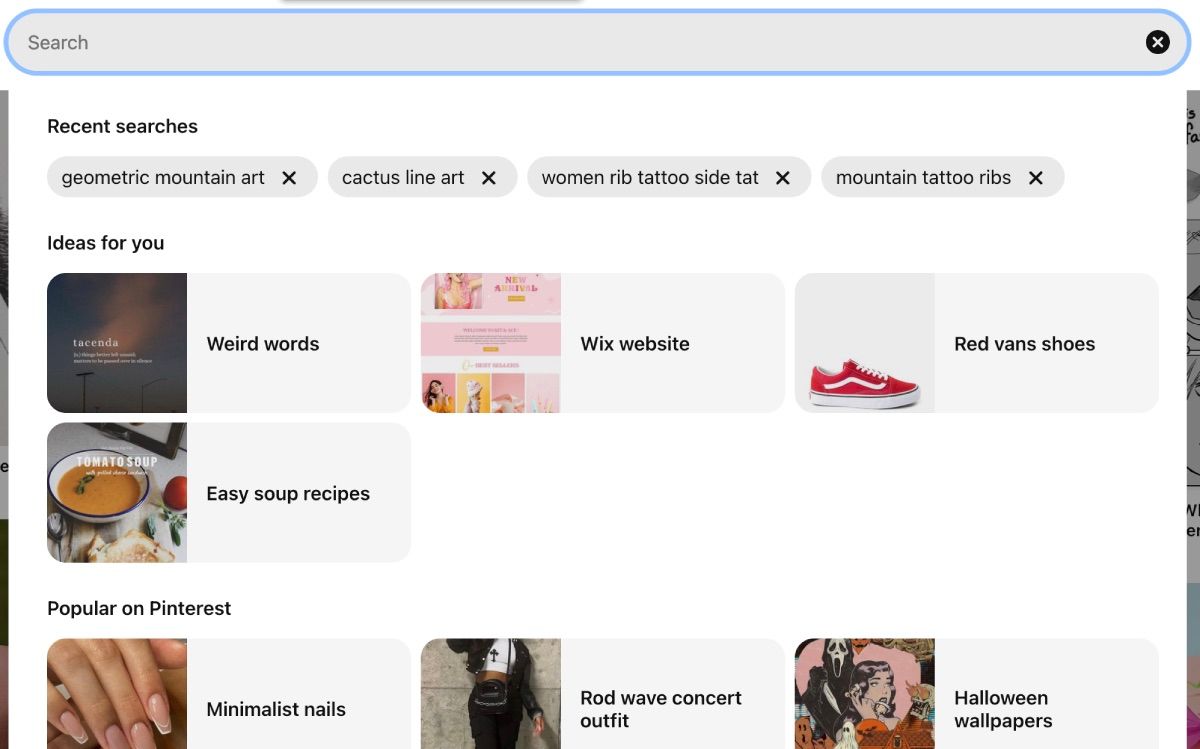Image resolution: width=1200 pixels, height=749 pixels.
Task: Open the "Rod wave concert outfit" suggestion
Action: (x=660, y=708)
